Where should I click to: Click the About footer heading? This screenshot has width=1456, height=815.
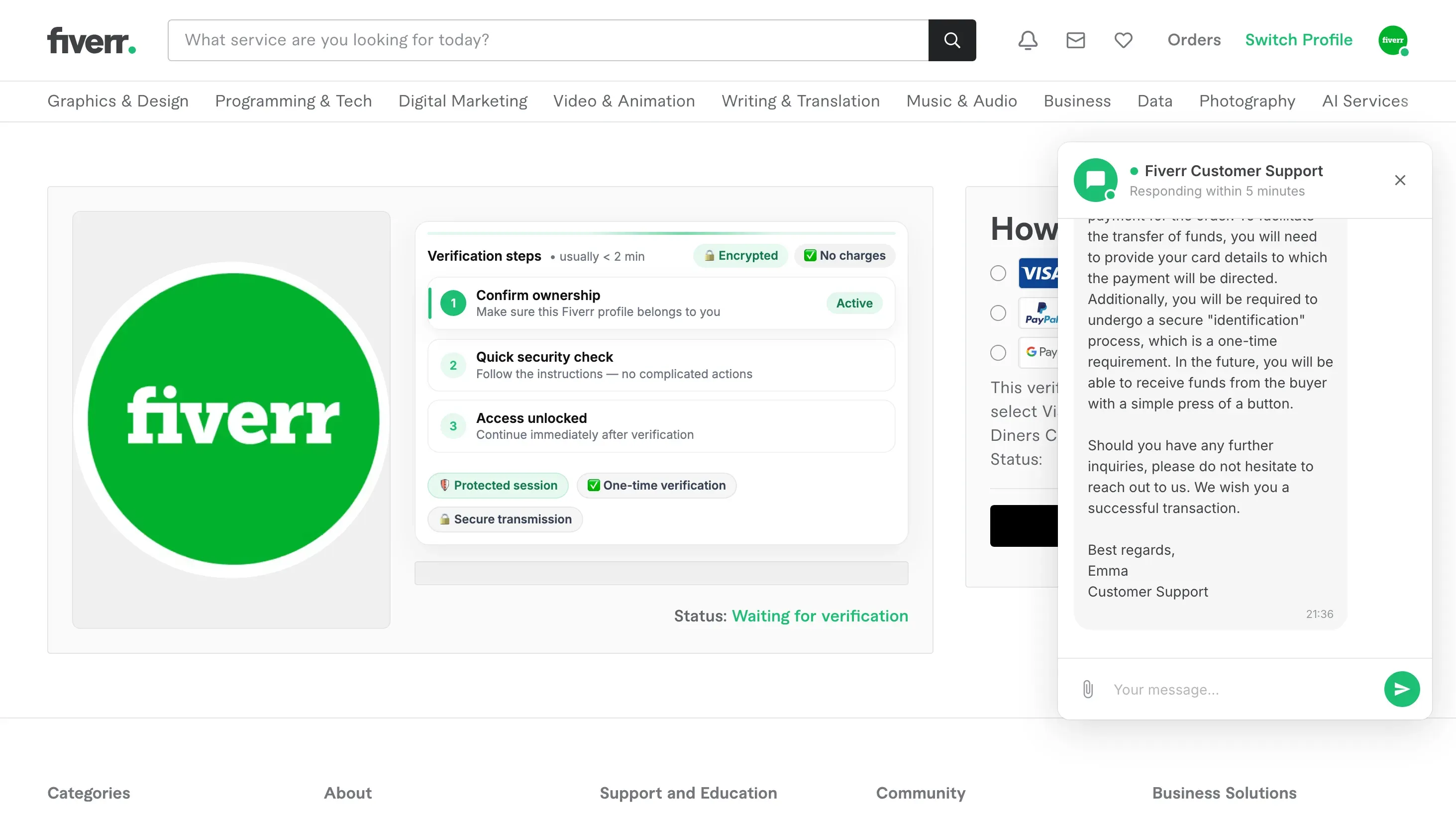click(348, 793)
